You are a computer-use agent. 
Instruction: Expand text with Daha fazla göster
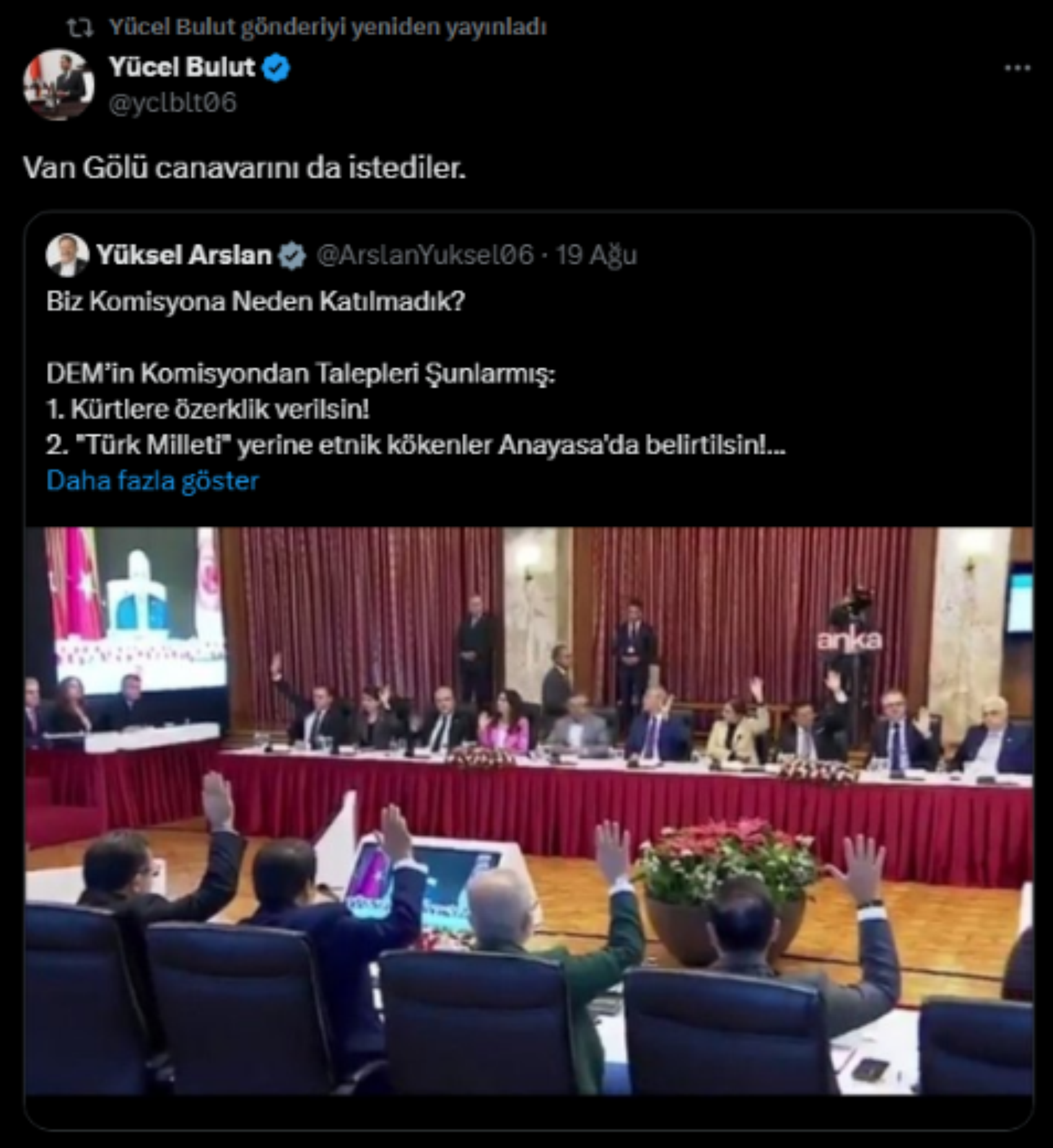(x=152, y=481)
